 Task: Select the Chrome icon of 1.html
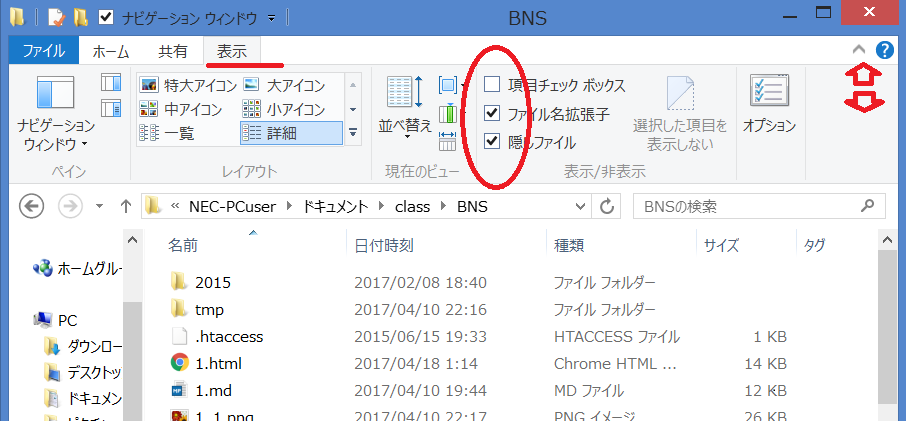coord(180,363)
